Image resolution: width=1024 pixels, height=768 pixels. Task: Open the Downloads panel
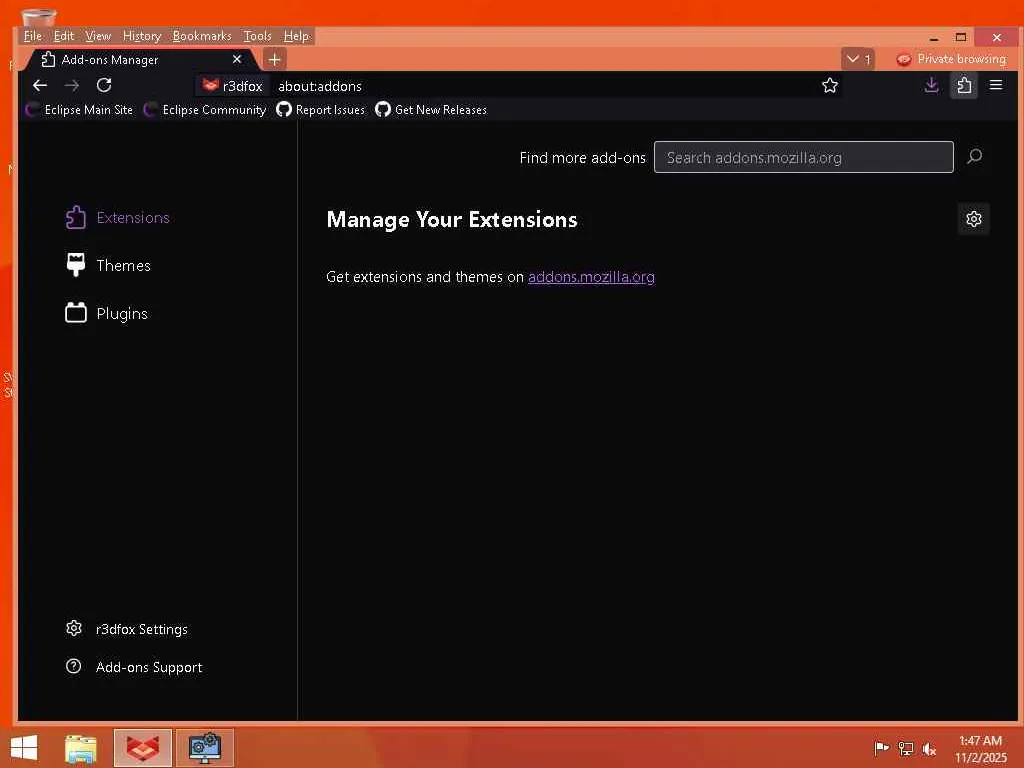(x=932, y=86)
